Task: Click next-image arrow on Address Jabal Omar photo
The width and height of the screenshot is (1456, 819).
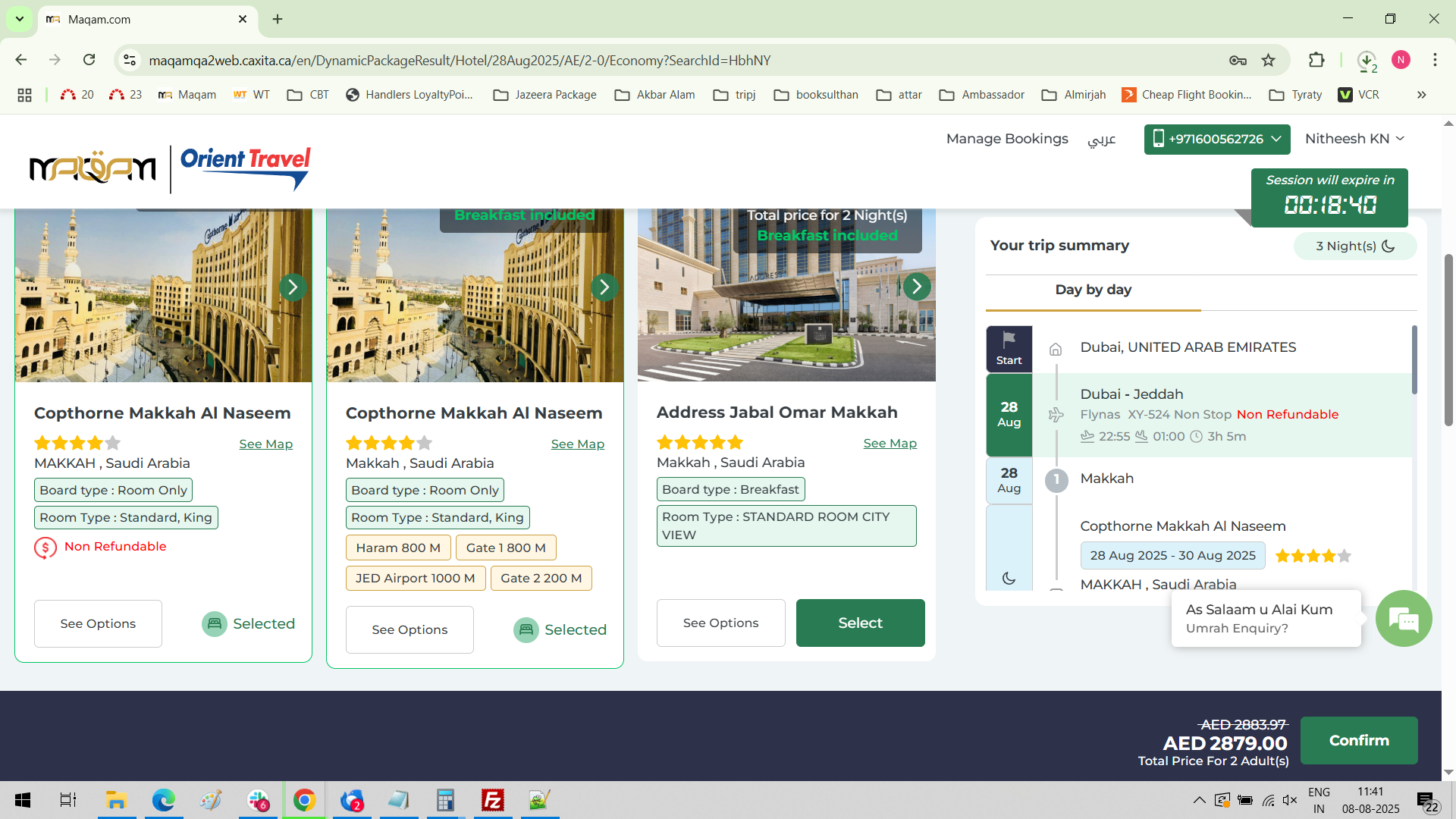Action: pos(917,287)
